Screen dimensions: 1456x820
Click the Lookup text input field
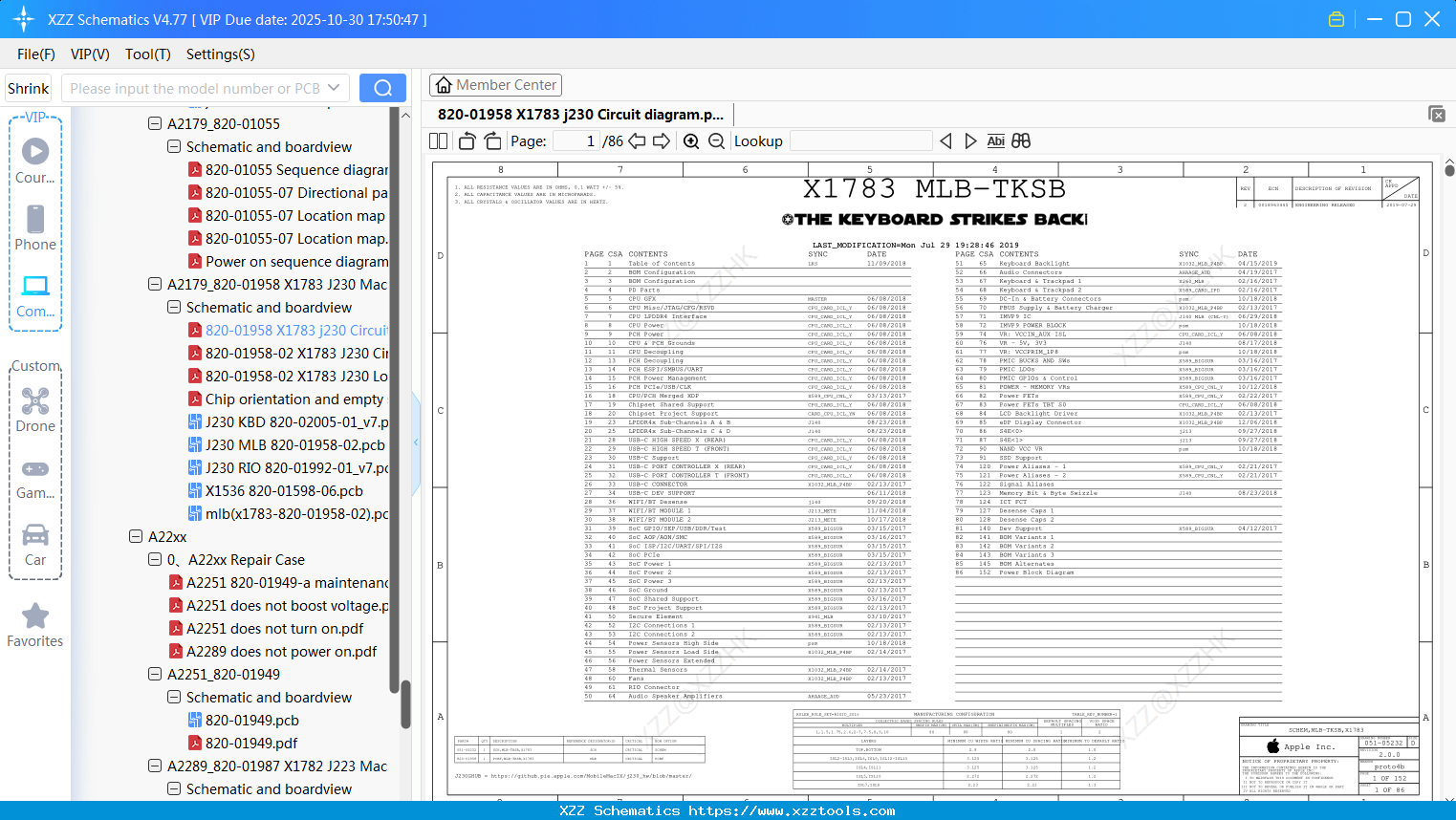(x=860, y=141)
